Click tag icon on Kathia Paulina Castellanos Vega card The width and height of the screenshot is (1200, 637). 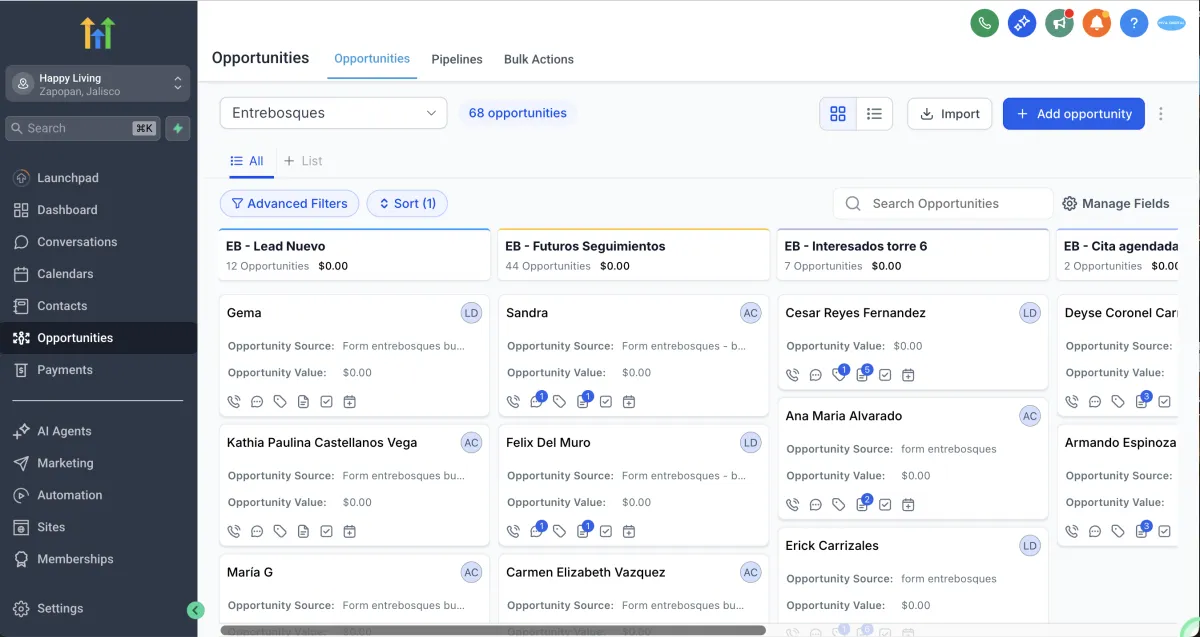click(280, 531)
